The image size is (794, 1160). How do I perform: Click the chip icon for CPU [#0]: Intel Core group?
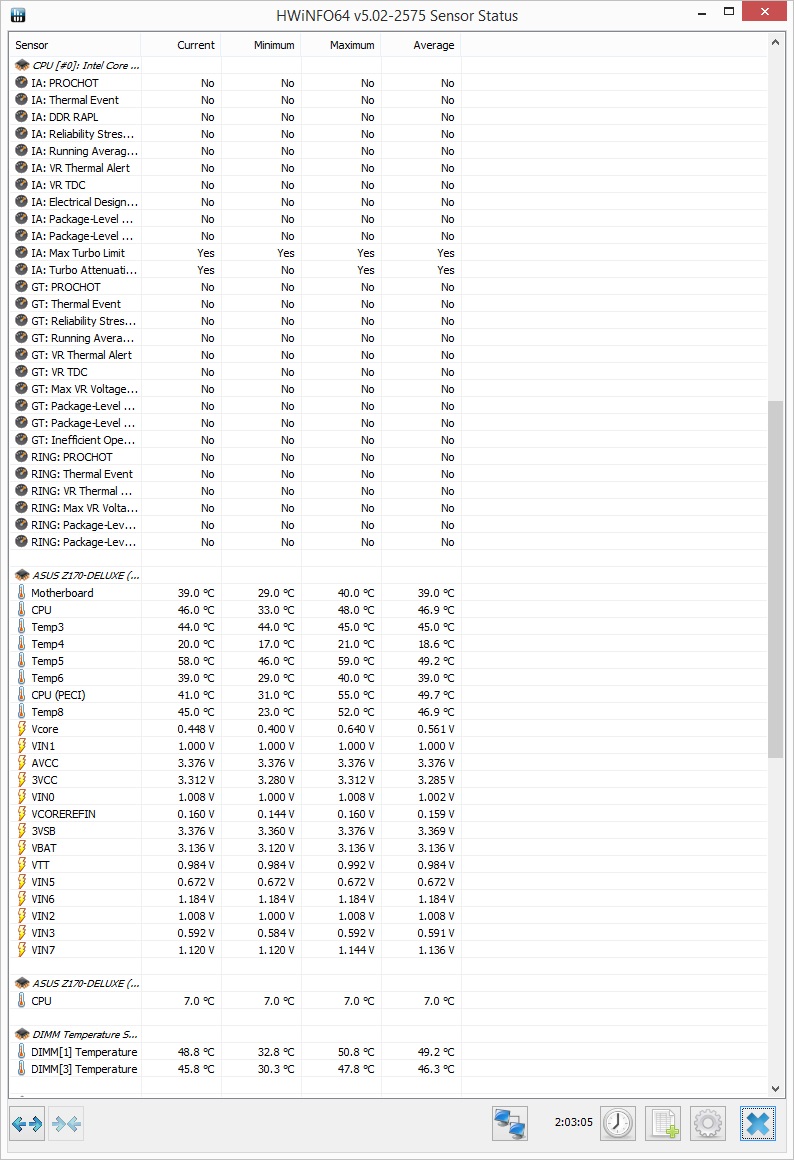22,65
